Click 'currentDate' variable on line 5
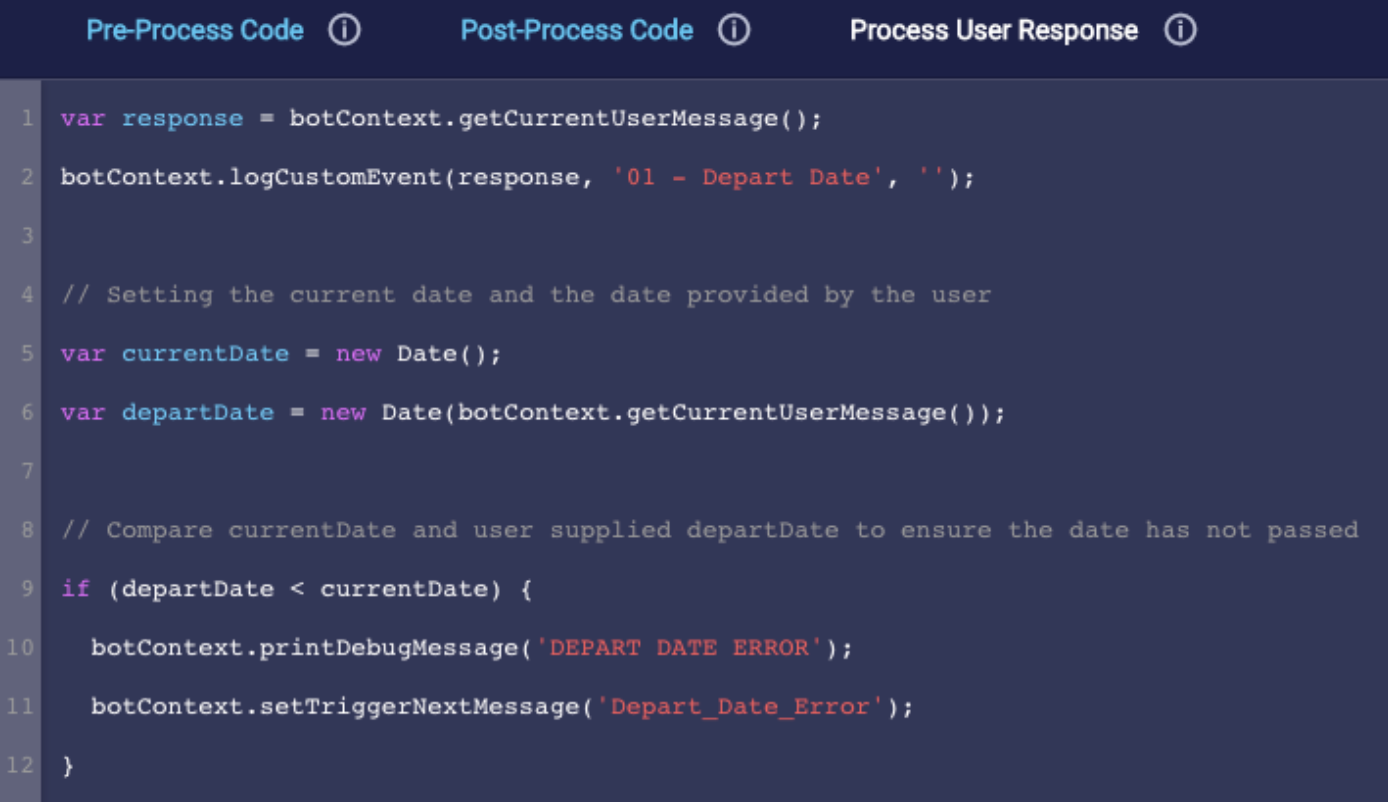1388x802 pixels. click(x=205, y=353)
